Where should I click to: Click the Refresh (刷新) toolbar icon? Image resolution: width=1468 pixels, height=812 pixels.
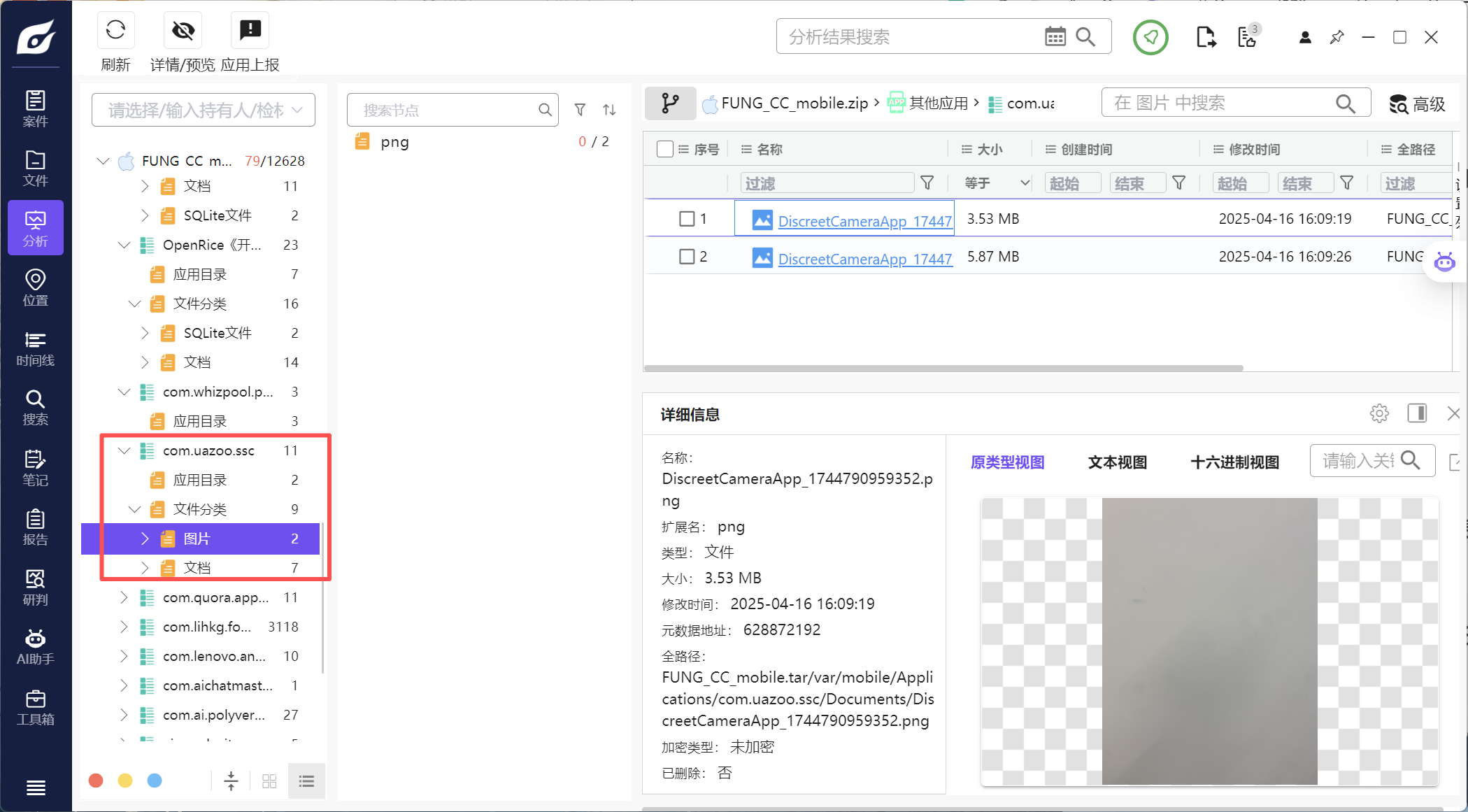(115, 31)
